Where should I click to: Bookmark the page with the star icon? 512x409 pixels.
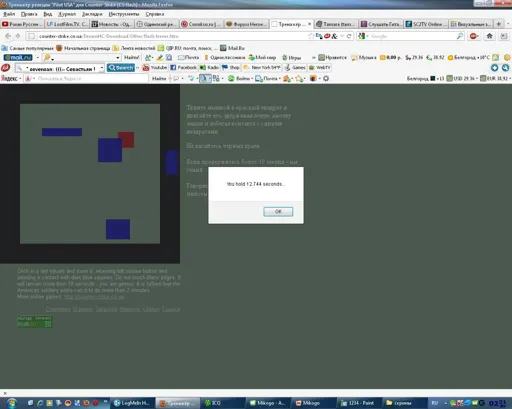311,36
